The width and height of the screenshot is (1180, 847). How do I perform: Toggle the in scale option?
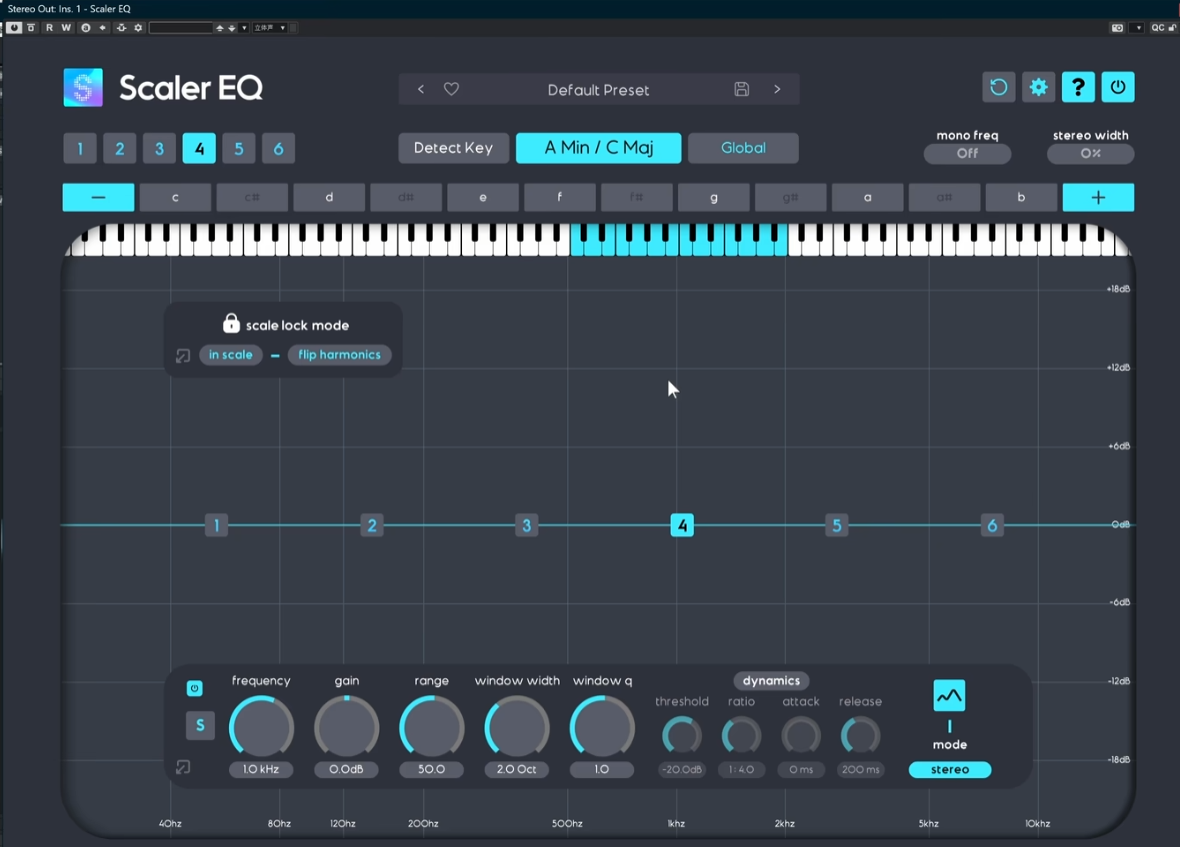point(230,355)
